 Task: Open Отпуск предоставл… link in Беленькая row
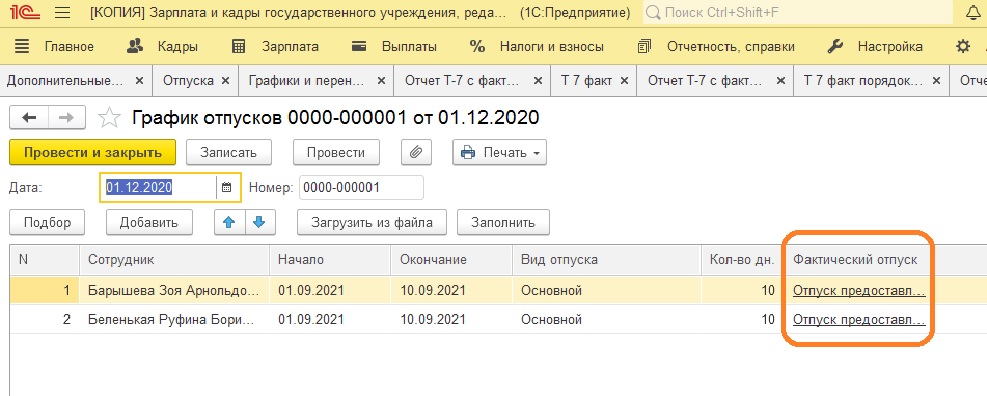(x=859, y=319)
